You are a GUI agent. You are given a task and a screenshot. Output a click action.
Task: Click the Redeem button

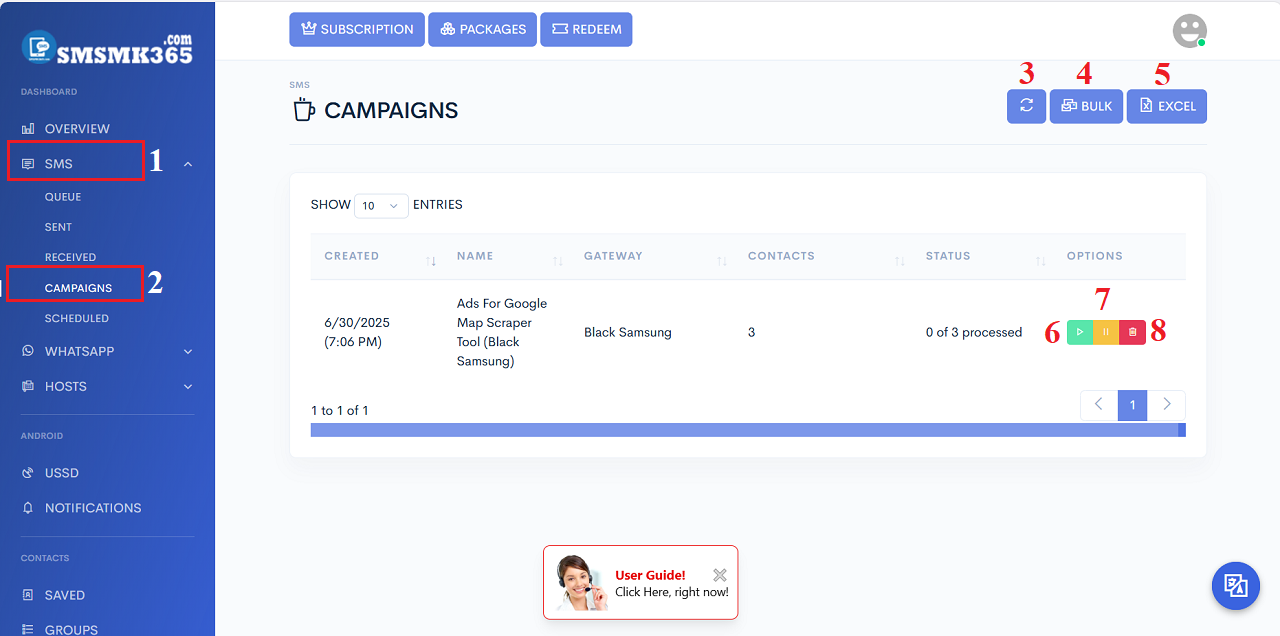[x=586, y=29]
